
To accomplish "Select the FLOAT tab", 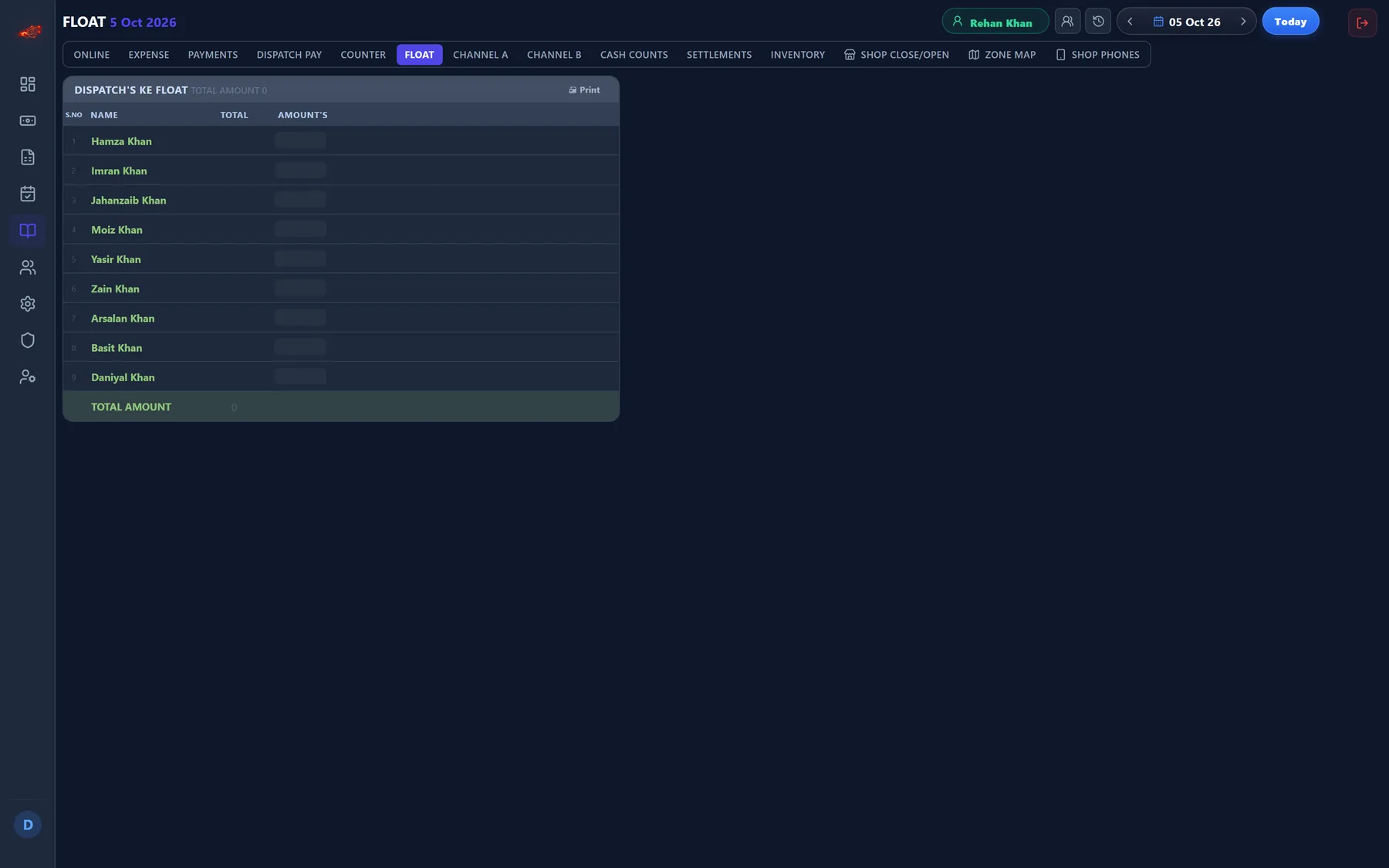I will 420,55.
